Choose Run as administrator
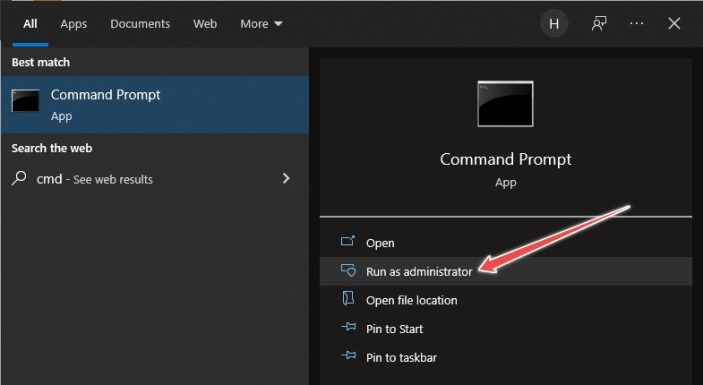 [x=506, y=271]
